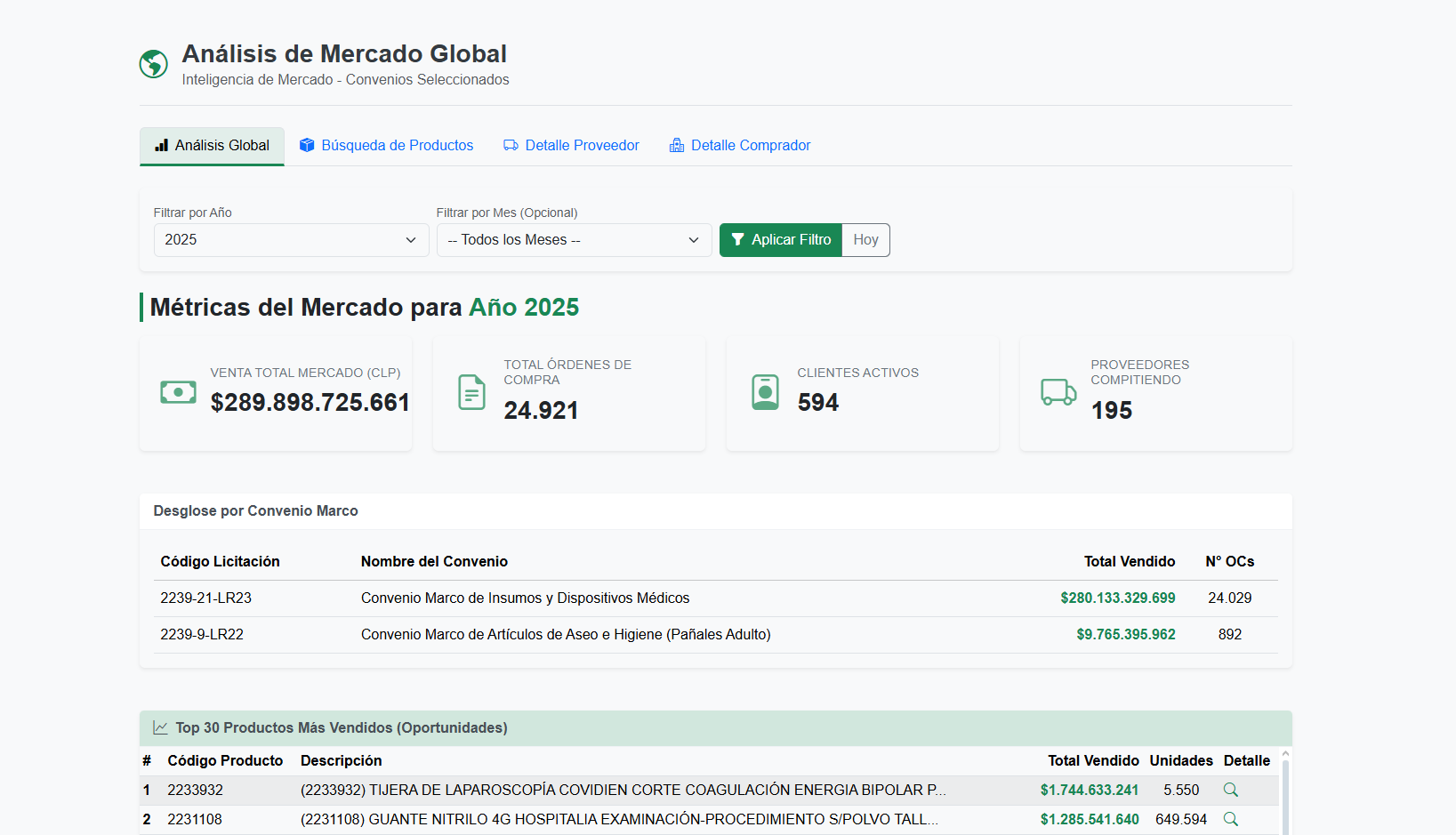Click the filter icon inside Aplicar Filtro button
Viewport: 1456px width, 835px height.
point(737,239)
